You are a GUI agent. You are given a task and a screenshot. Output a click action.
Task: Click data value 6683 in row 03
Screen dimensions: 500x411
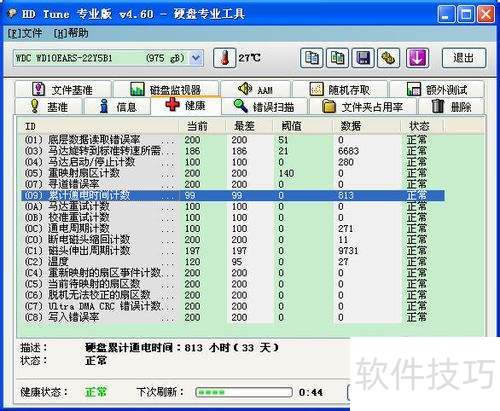point(348,151)
